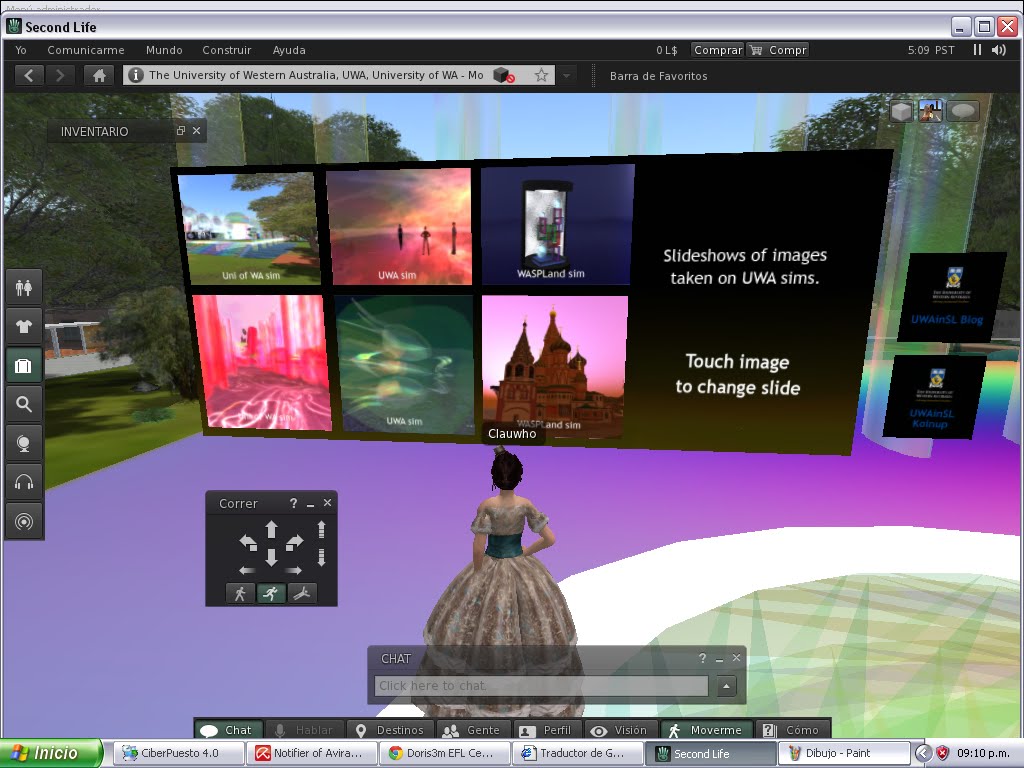Image resolution: width=1024 pixels, height=768 pixels.
Task: Open the UWAinSL Blog sign
Action: 950,297
